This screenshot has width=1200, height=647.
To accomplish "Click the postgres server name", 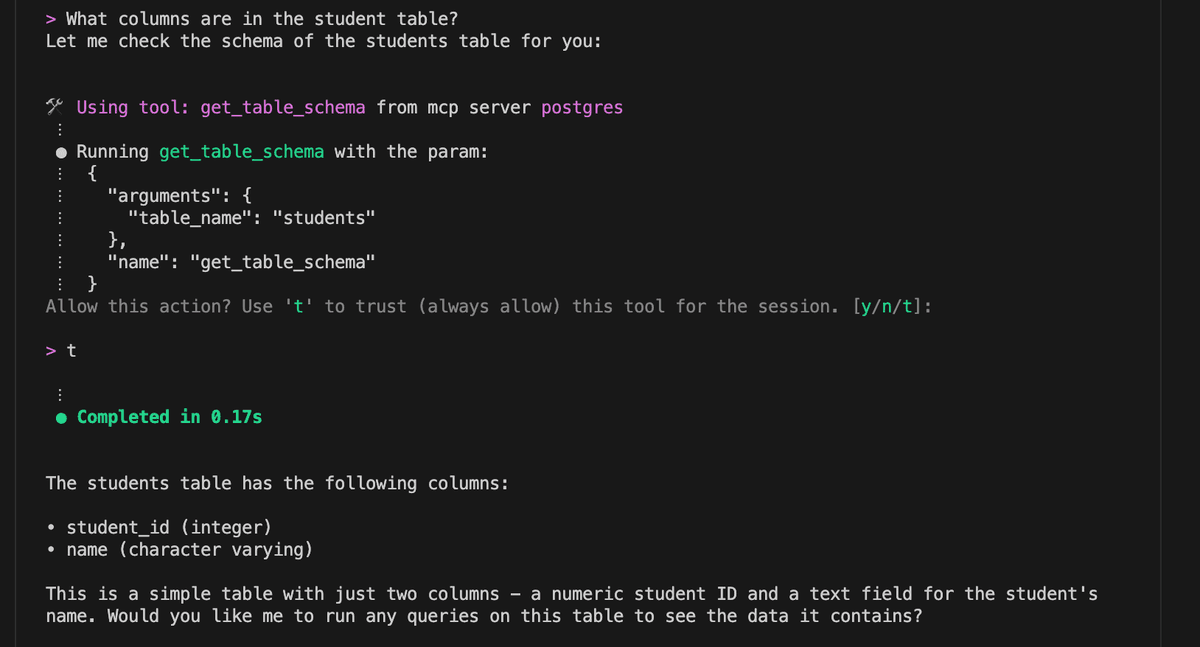I will point(582,108).
